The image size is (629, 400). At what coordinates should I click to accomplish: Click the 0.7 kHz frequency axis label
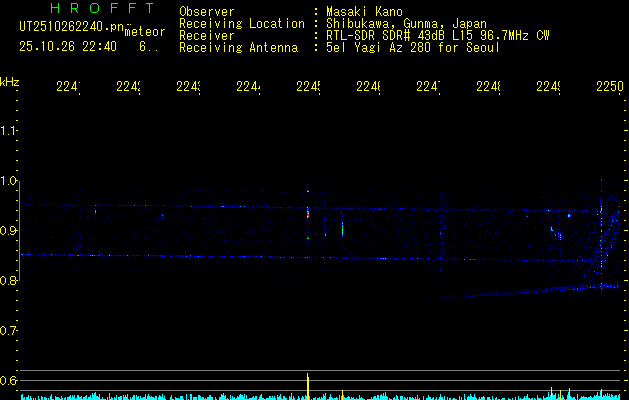click(x=10, y=331)
